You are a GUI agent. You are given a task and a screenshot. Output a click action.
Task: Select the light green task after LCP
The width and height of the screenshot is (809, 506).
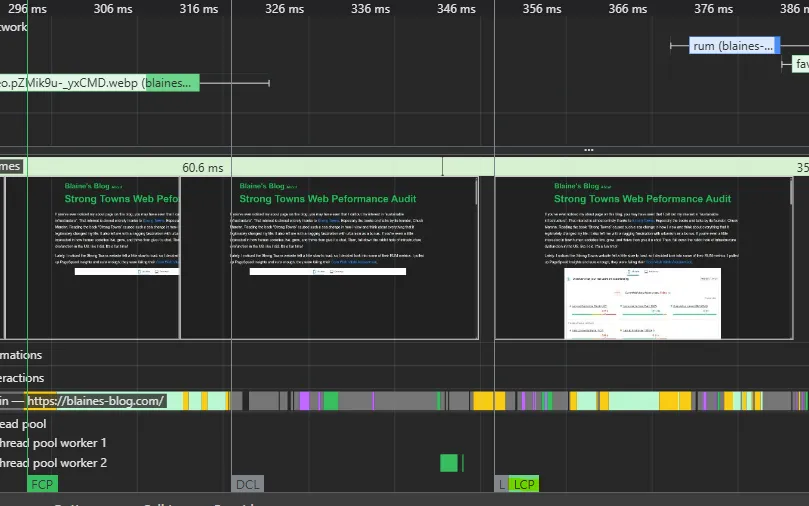click(x=634, y=401)
